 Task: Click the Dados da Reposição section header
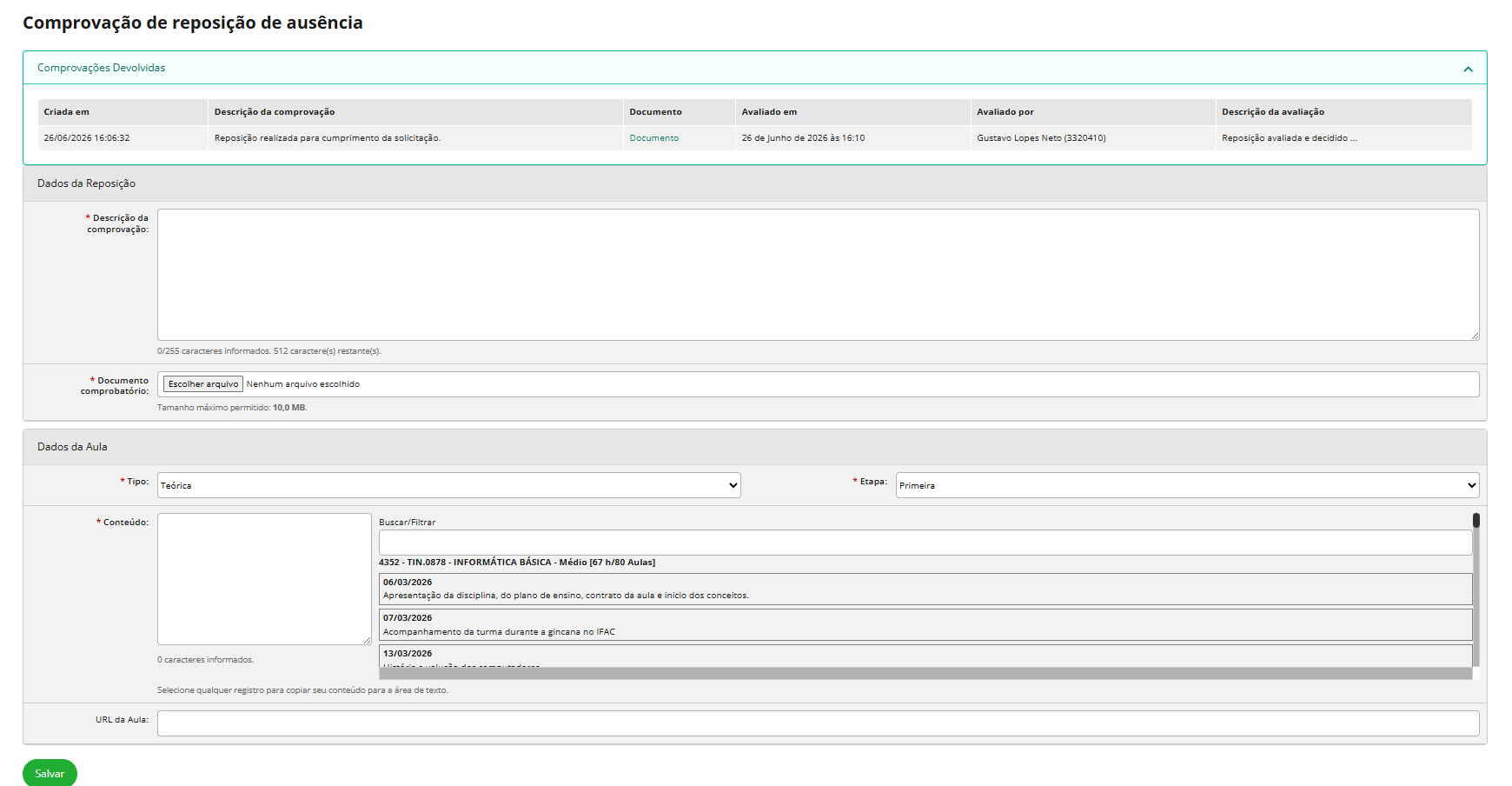coord(754,183)
